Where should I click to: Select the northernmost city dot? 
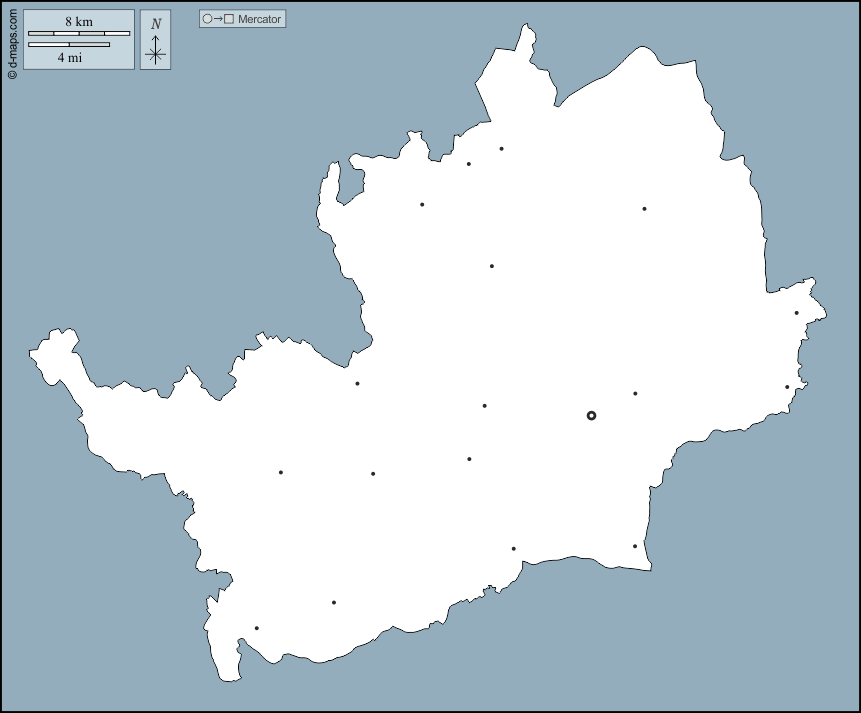coord(501,149)
